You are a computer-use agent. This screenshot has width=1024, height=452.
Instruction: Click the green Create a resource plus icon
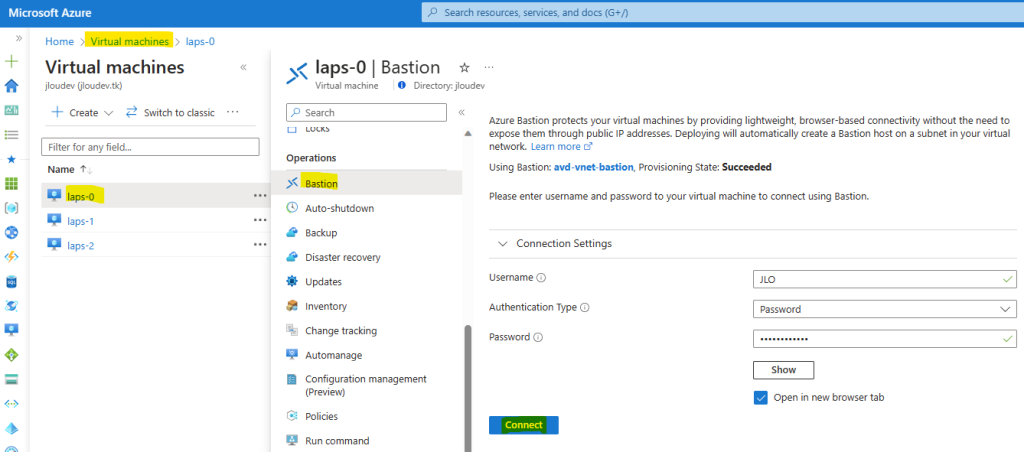pos(12,62)
